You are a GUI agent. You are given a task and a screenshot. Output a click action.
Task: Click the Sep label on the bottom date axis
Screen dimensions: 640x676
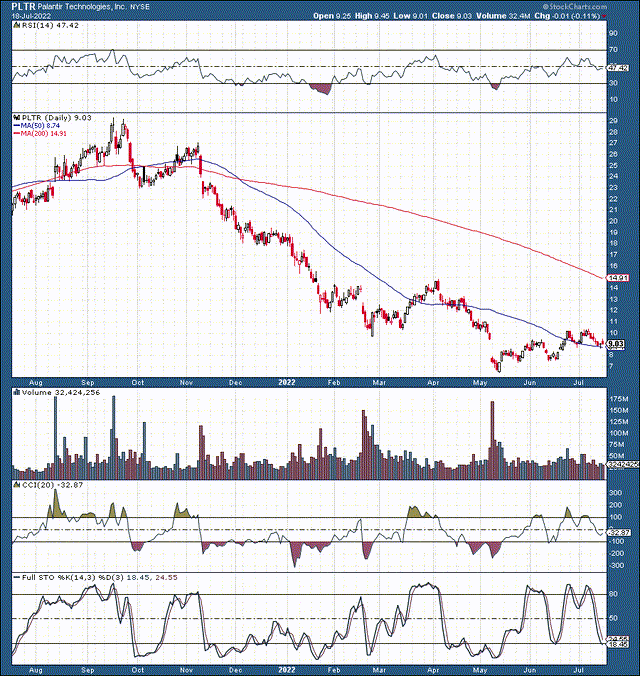pos(88,670)
